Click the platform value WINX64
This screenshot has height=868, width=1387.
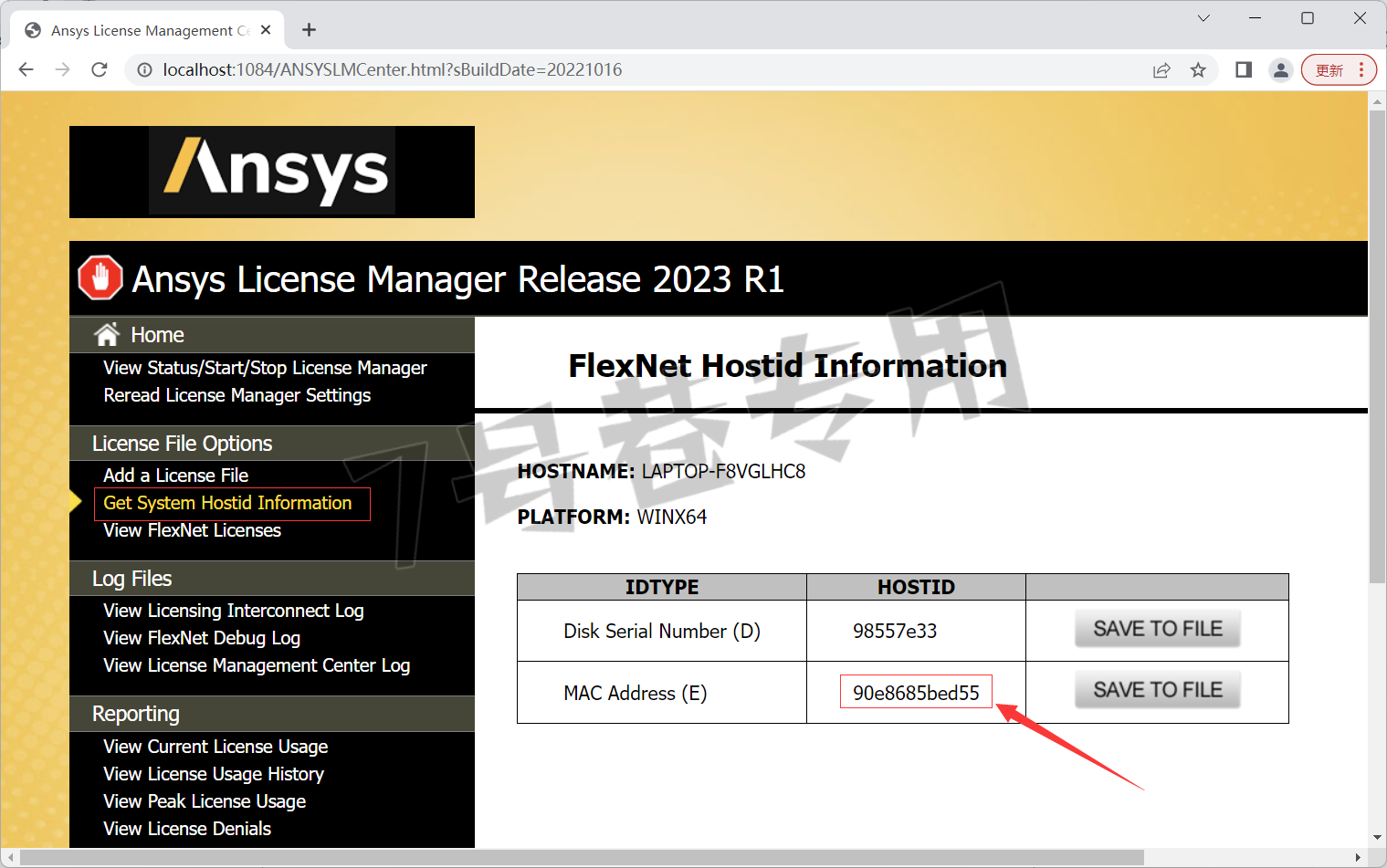[672, 518]
